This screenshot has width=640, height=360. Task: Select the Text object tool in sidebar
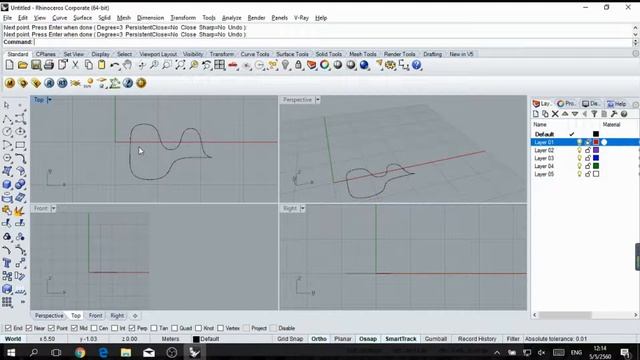pos(7,263)
